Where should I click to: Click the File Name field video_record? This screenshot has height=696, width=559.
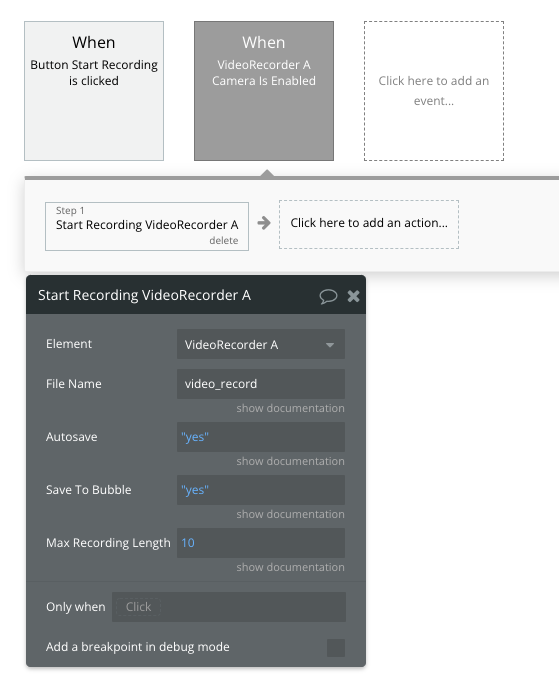[x=261, y=384]
